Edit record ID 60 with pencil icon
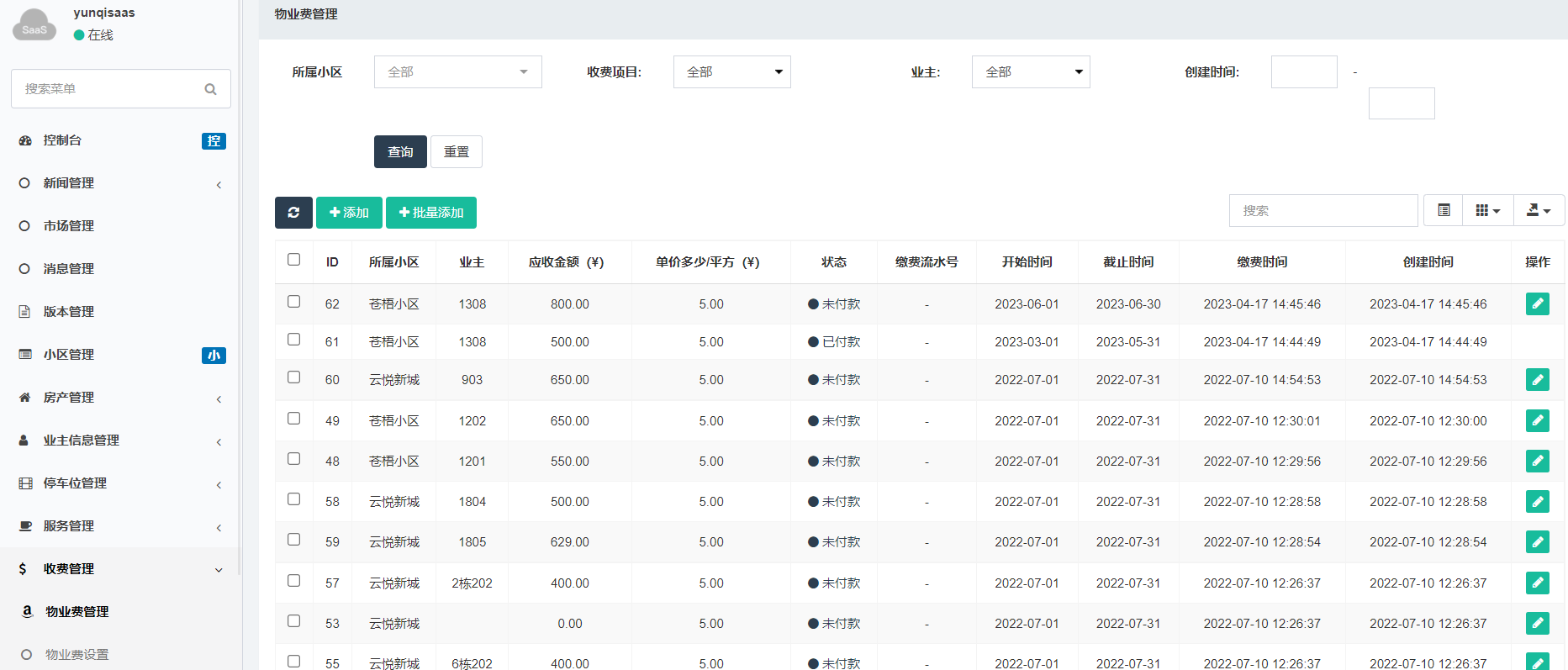This screenshot has width=1568, height=670. [1538, 380]
